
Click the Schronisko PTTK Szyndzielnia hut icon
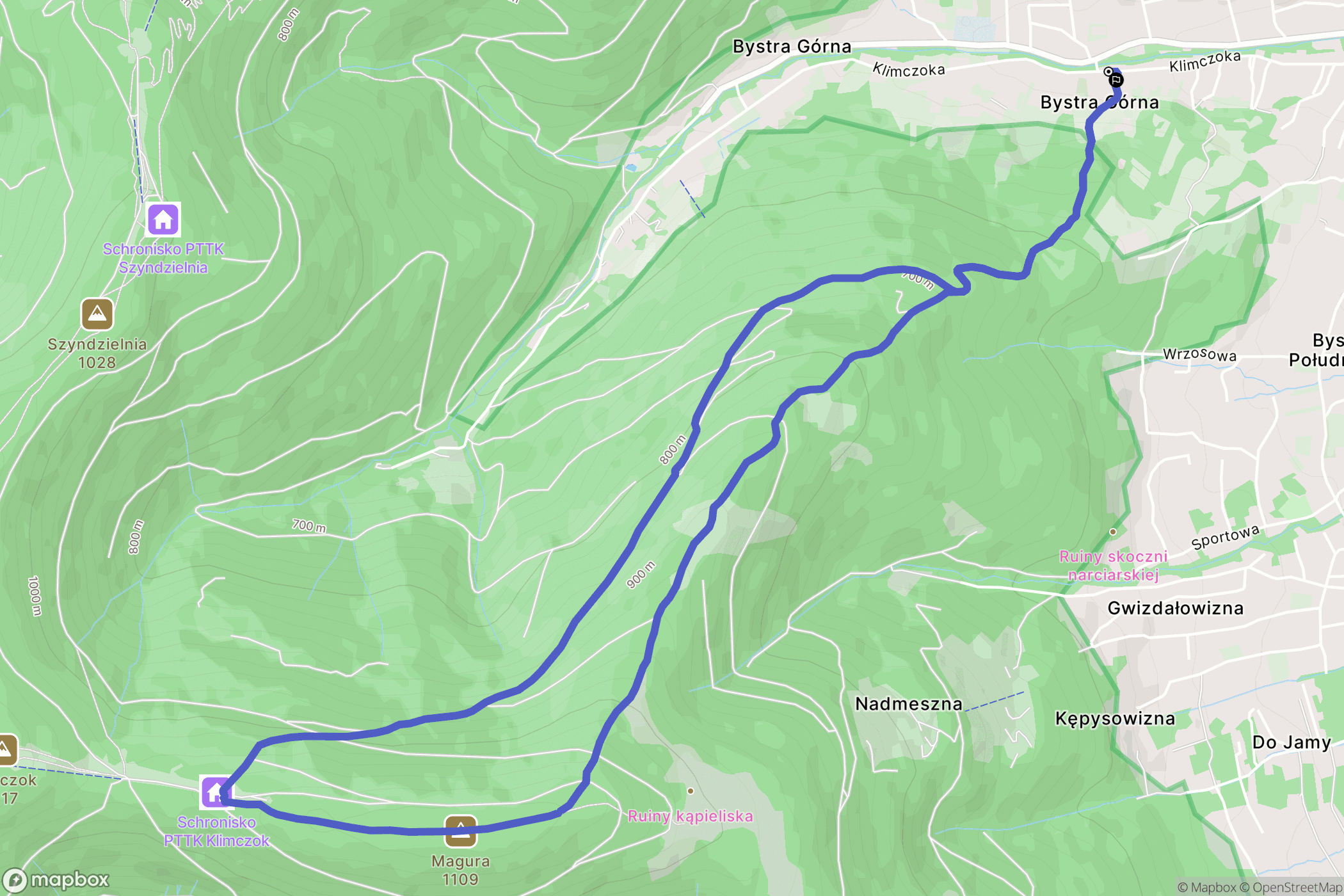point(163,220)
